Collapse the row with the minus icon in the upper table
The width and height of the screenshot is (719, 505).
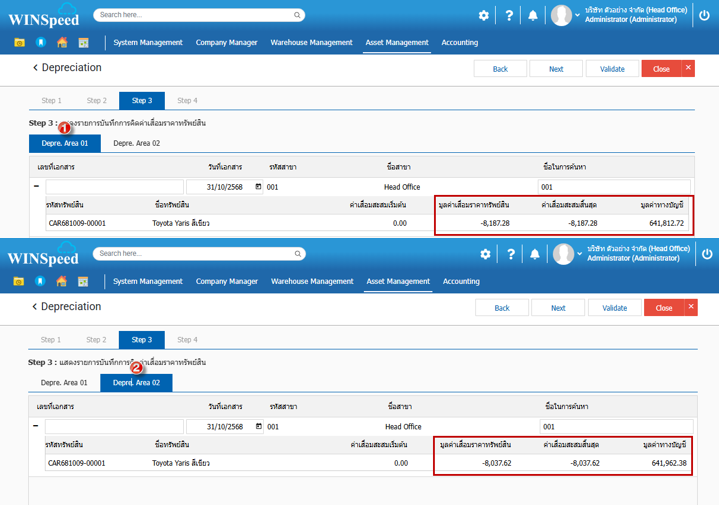point(37,187)
